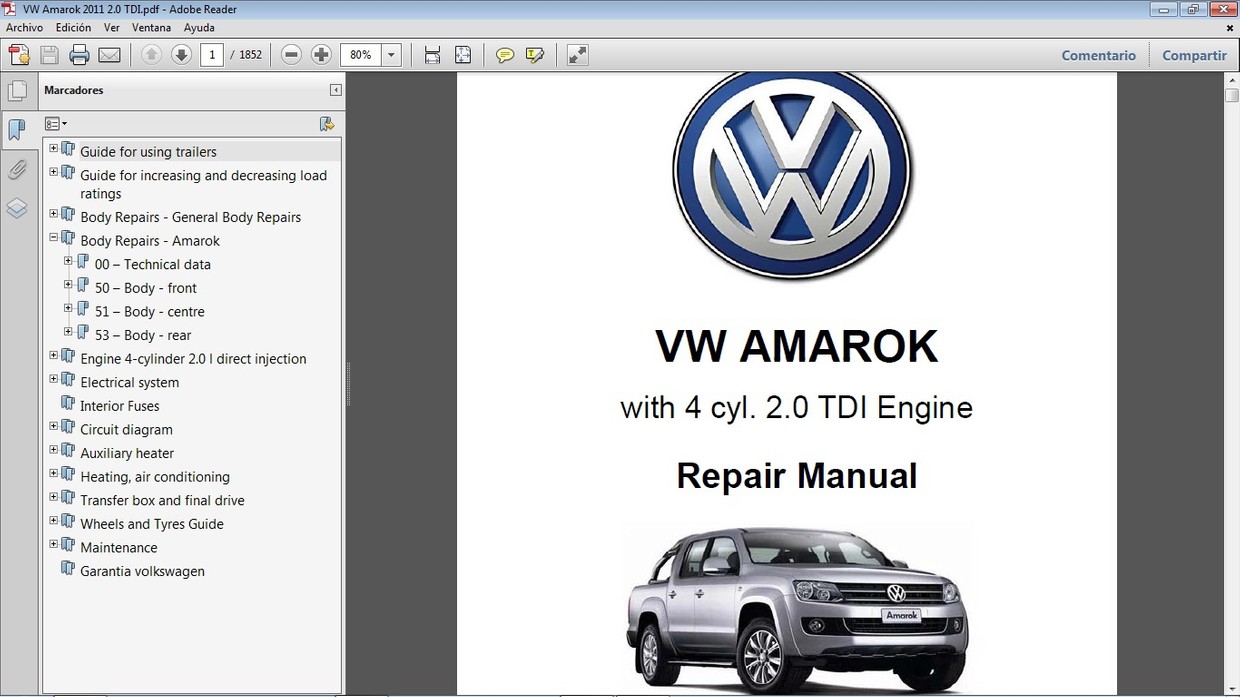1240x697 pixels.
Task: Select the fit one full page icon
Action: (463, 55)
